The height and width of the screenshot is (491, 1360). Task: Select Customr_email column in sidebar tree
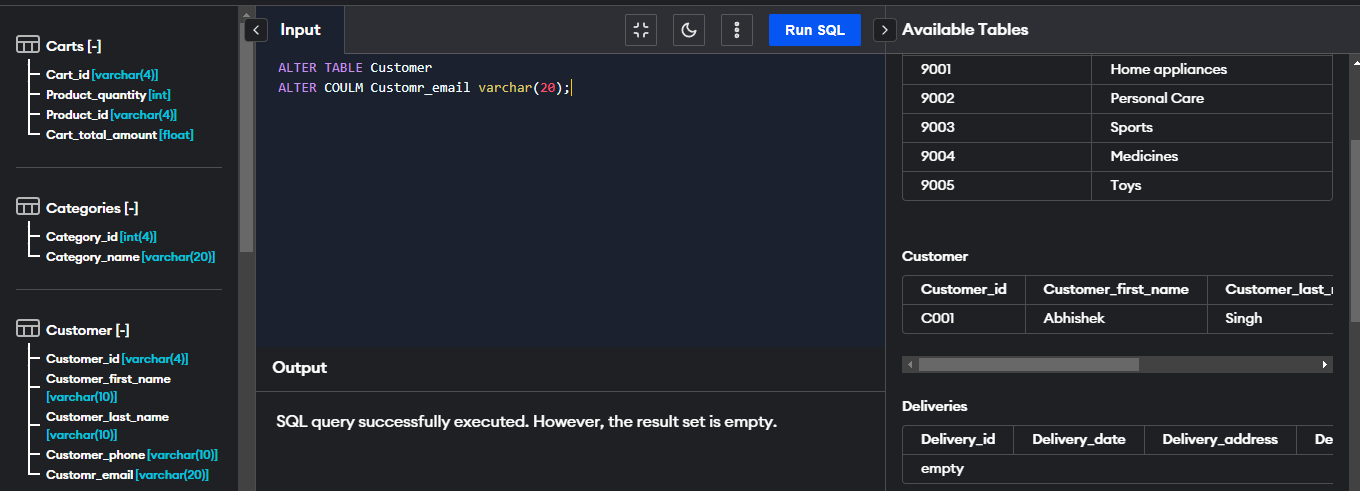coord(127,475)
